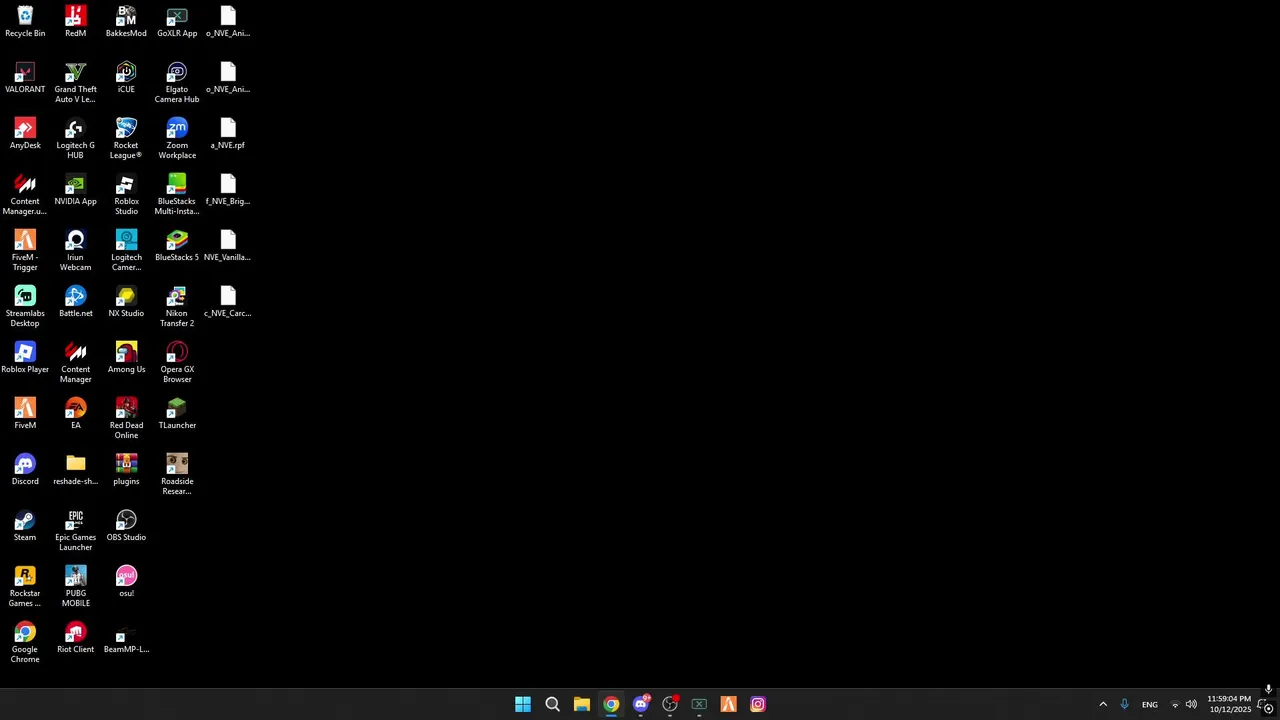Select the reshade-sh... folder on desktop
This screenshot has height=720, width=1280.
(75, 470)
